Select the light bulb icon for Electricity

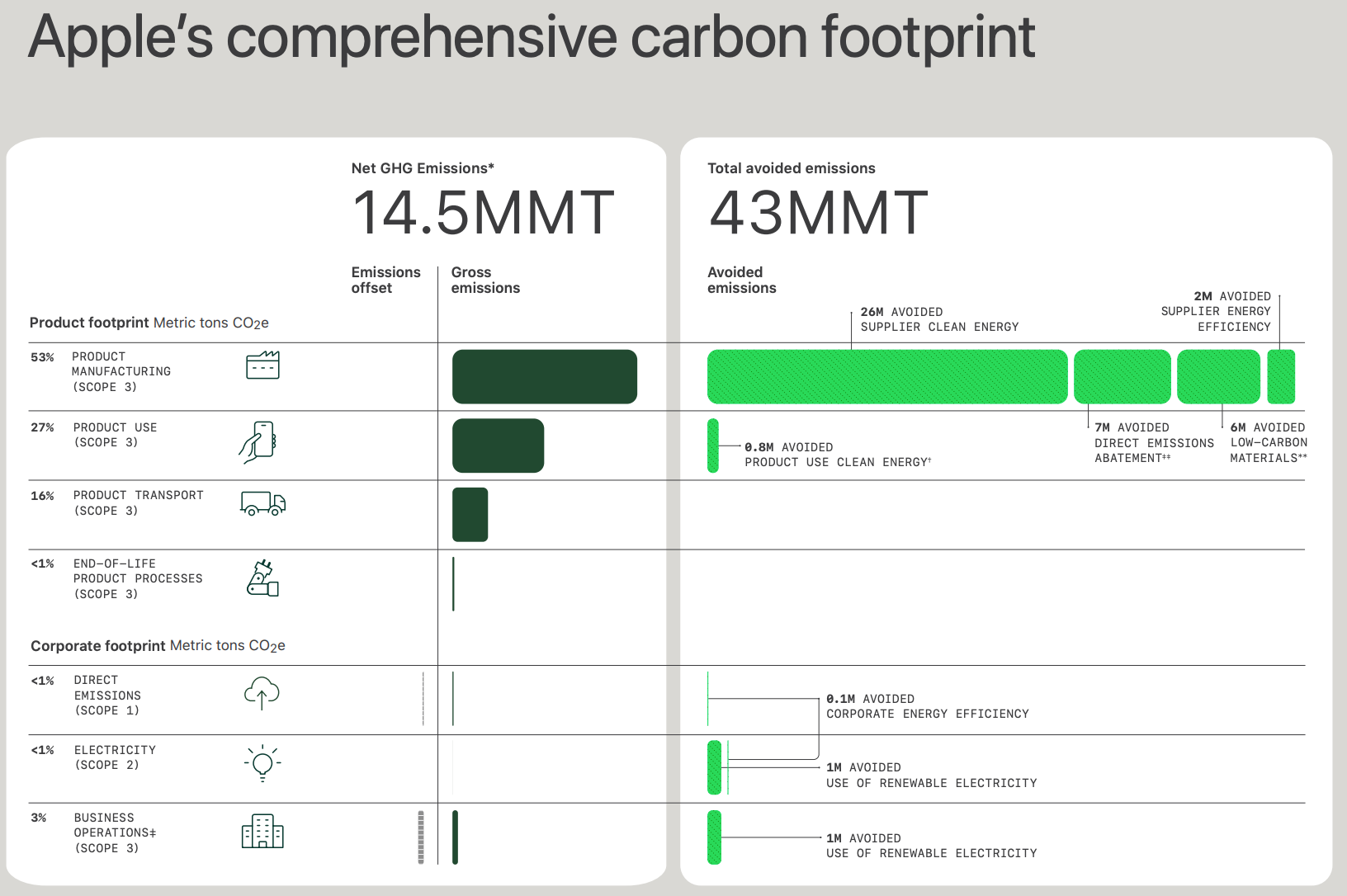pos(262,762)
